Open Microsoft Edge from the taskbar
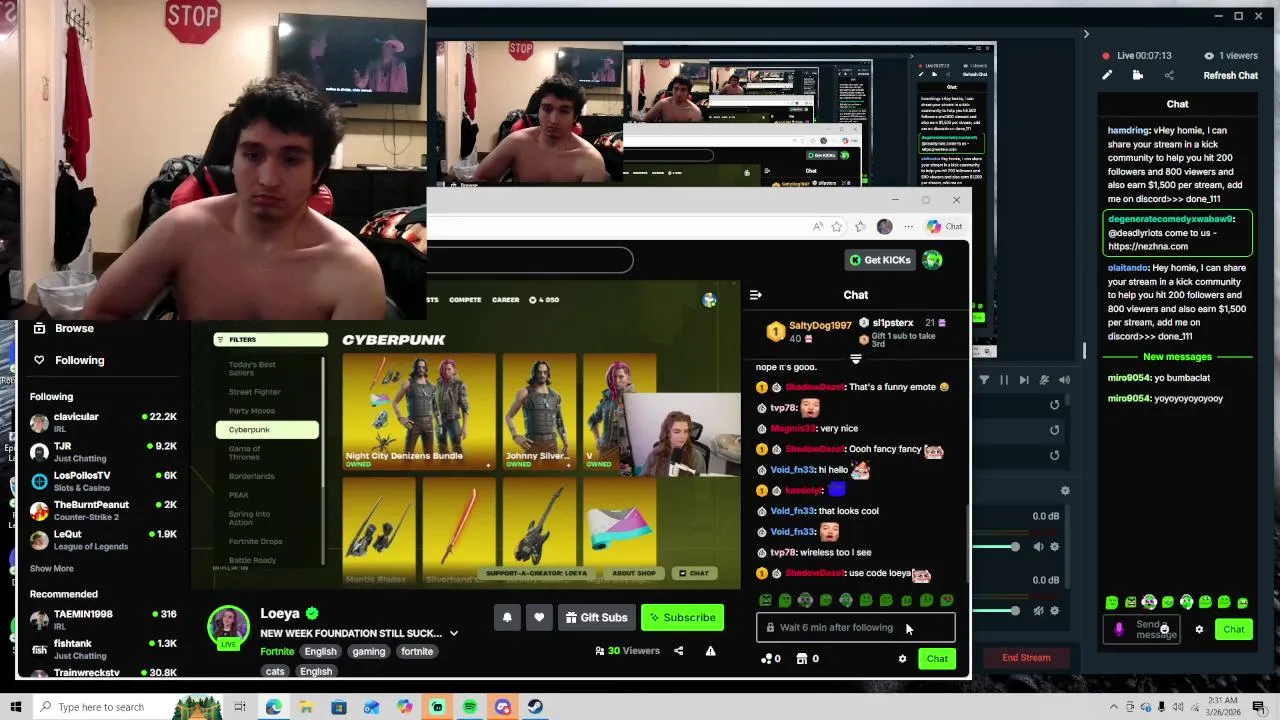This screenshot has width=1280, height=720. pyautogui.click(x=273, y=707)
